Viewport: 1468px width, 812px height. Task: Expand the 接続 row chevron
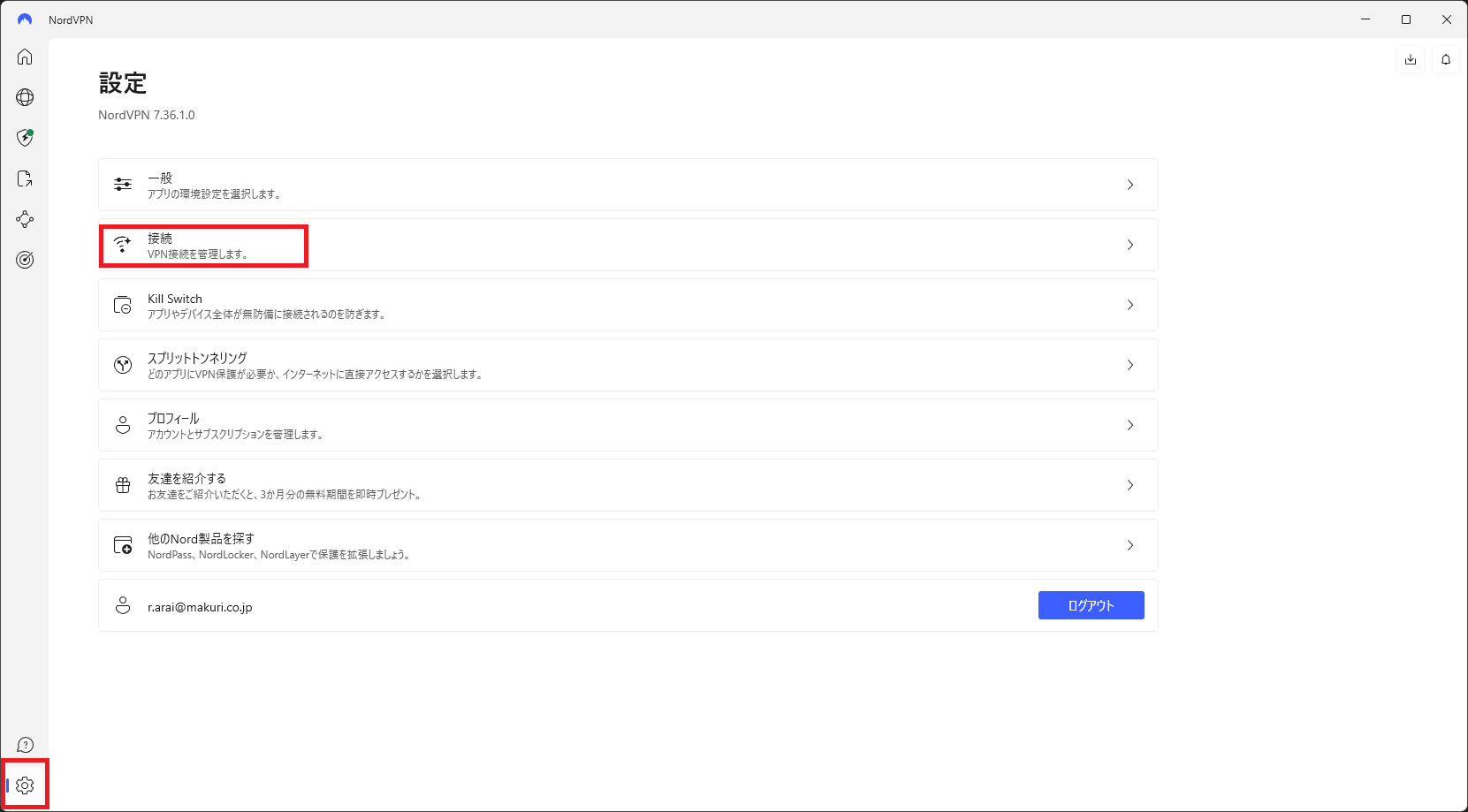[x=1130, y=245]
